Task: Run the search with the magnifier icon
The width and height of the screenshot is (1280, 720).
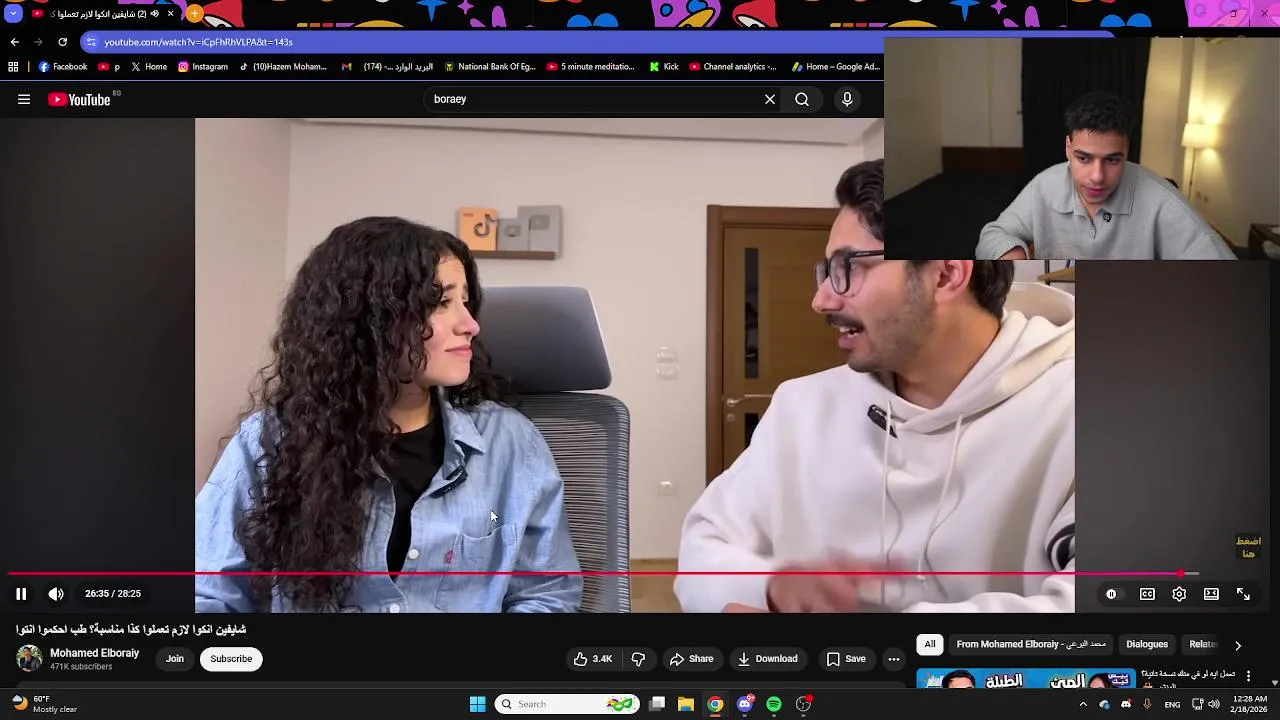Action: (802, 99)
